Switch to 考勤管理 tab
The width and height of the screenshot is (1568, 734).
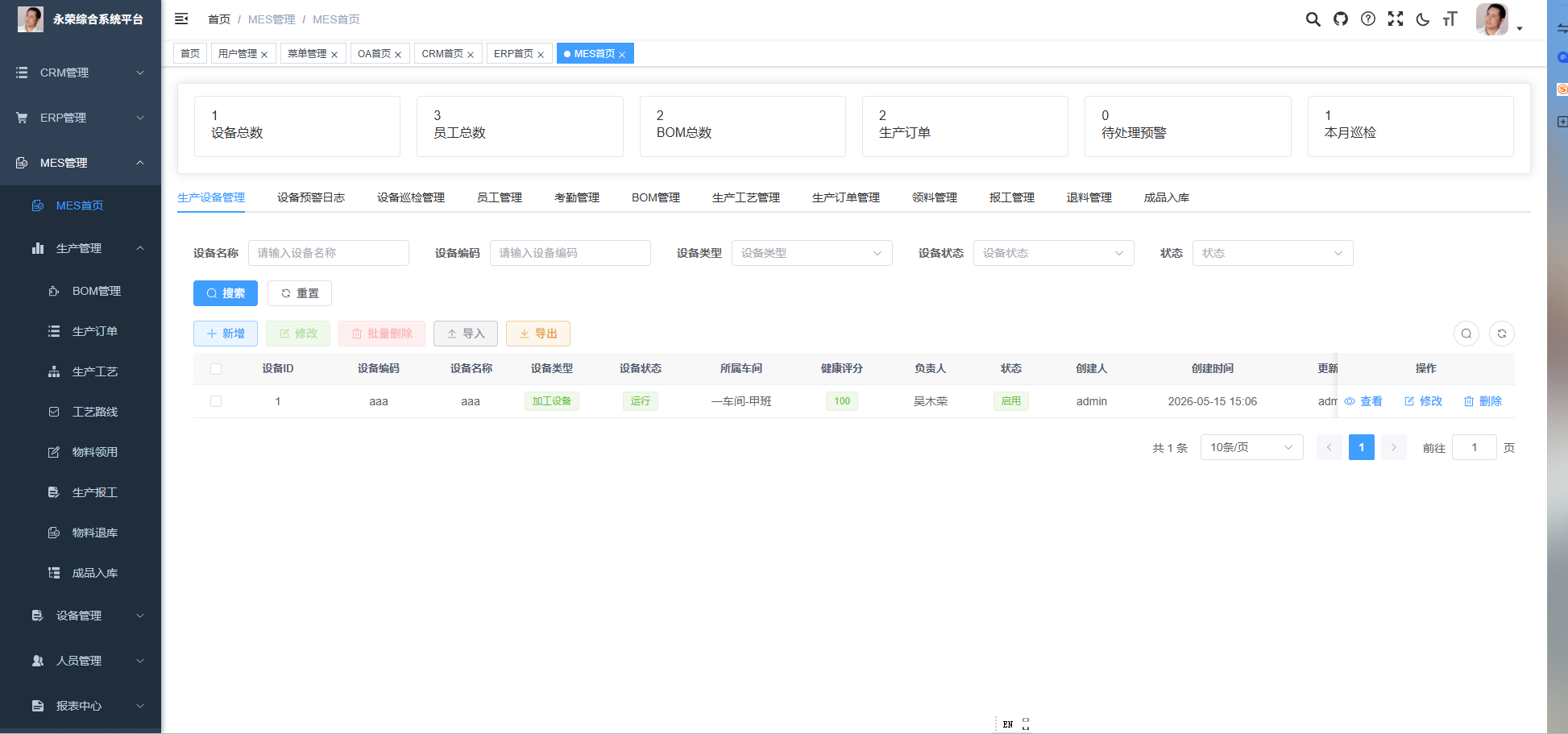coord(577,197)
